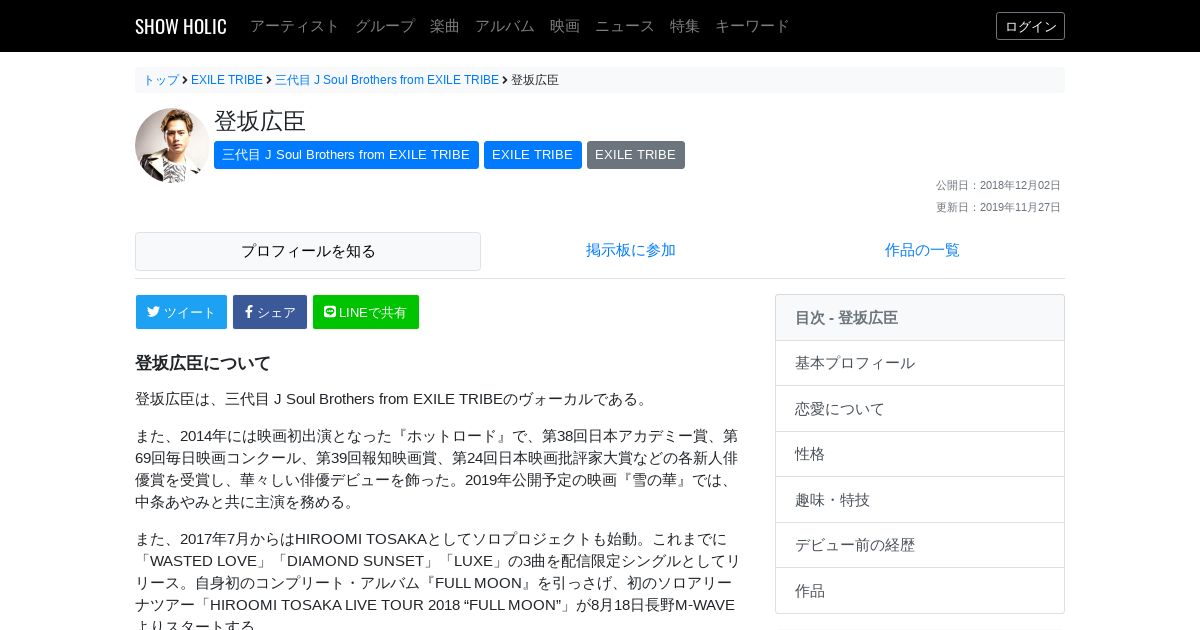Open the キーワード nav link

click(x=752, y=26)
